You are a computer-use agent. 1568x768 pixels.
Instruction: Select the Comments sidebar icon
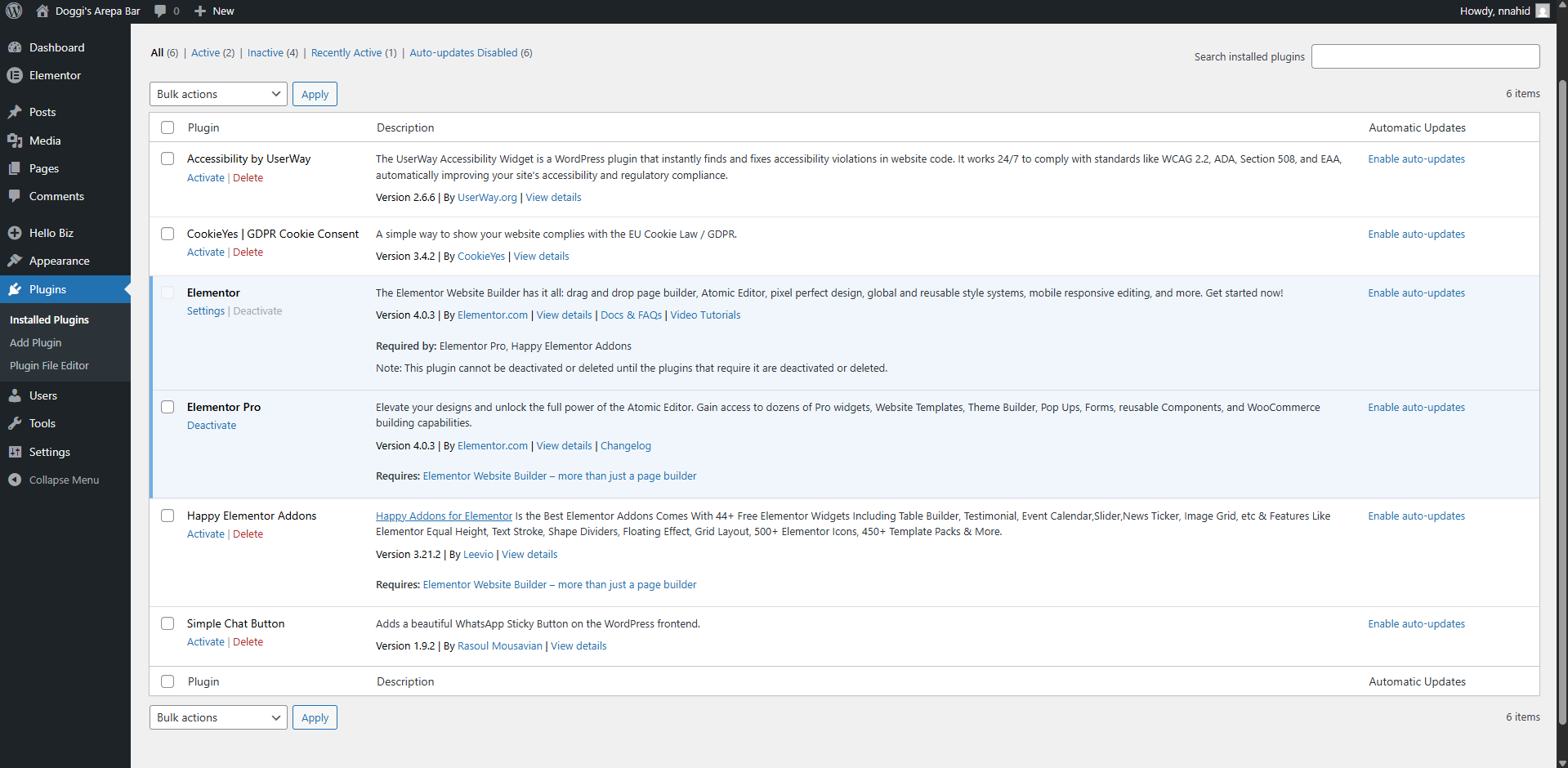coord(16,196)
